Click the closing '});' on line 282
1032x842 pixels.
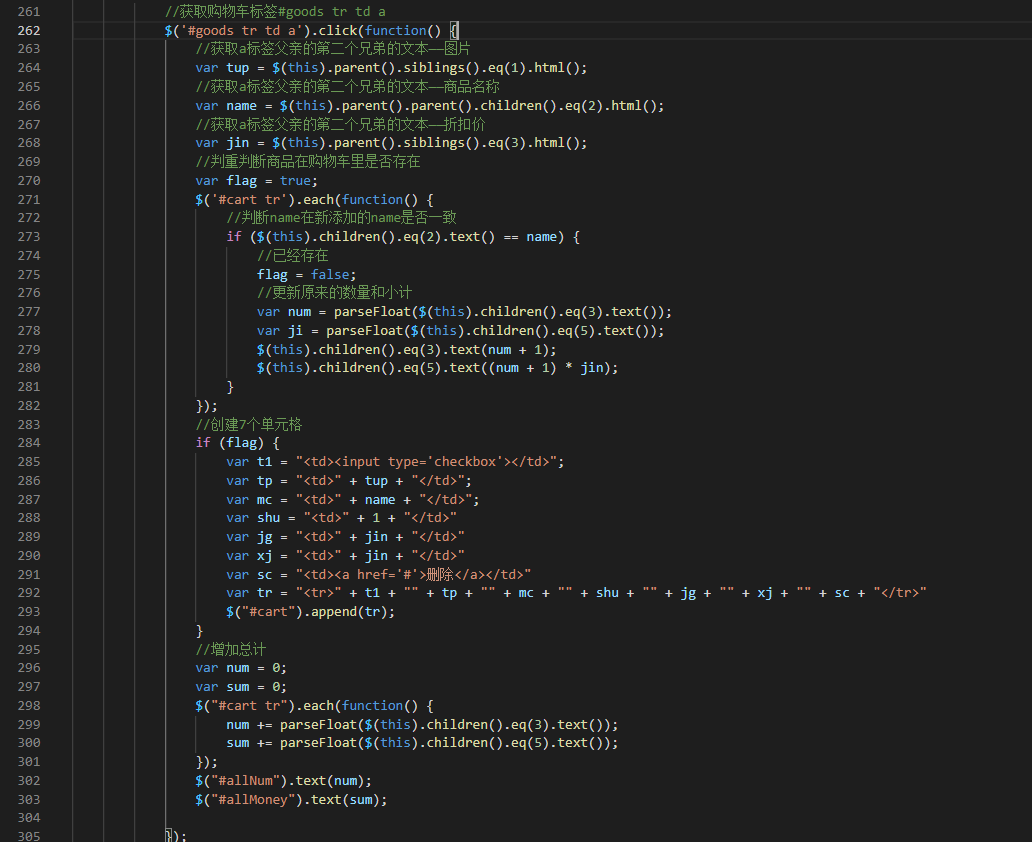coord(207,406)
